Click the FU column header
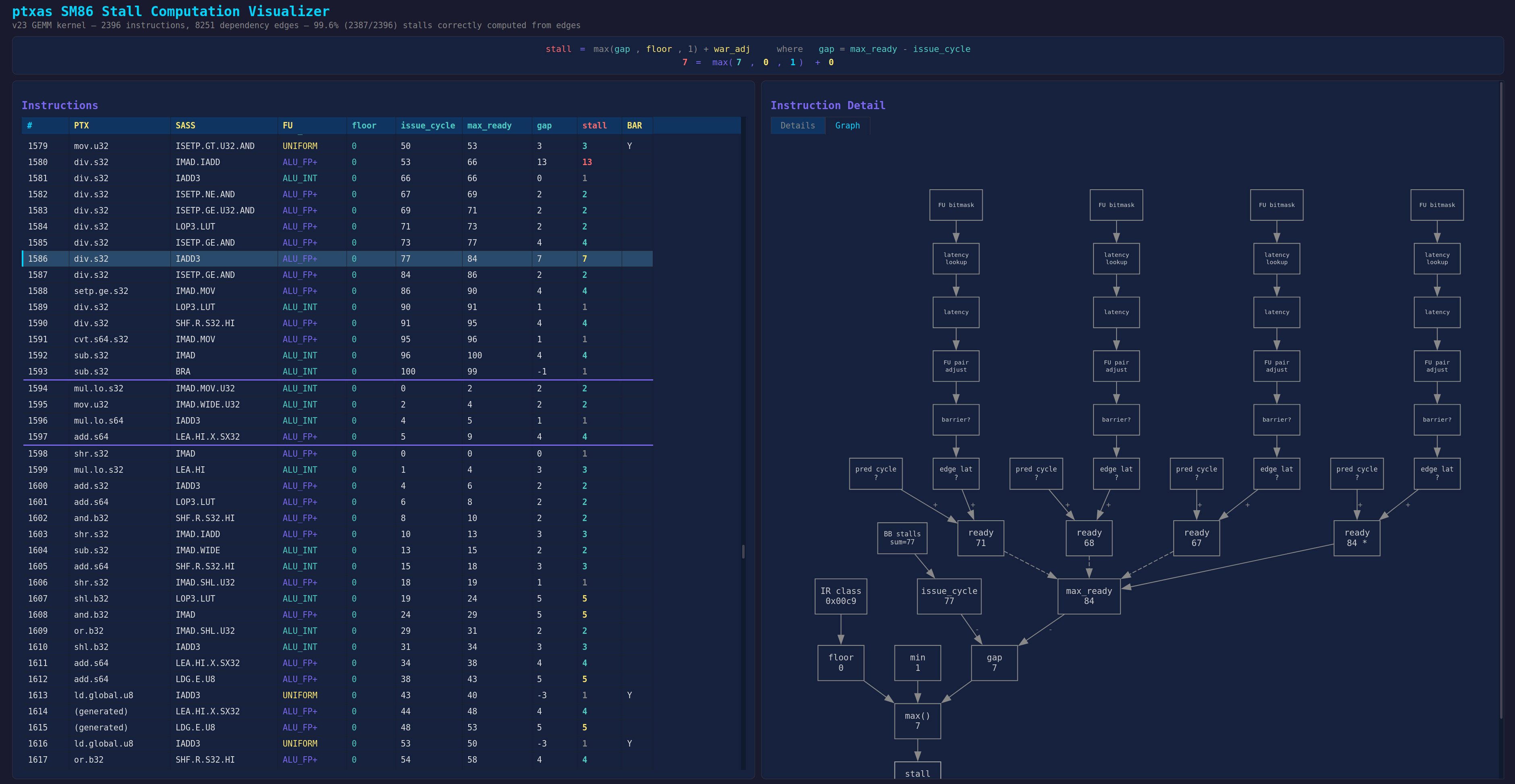Image resolution: width=1515 pixels, height=784 pixels. click(288, 126)
